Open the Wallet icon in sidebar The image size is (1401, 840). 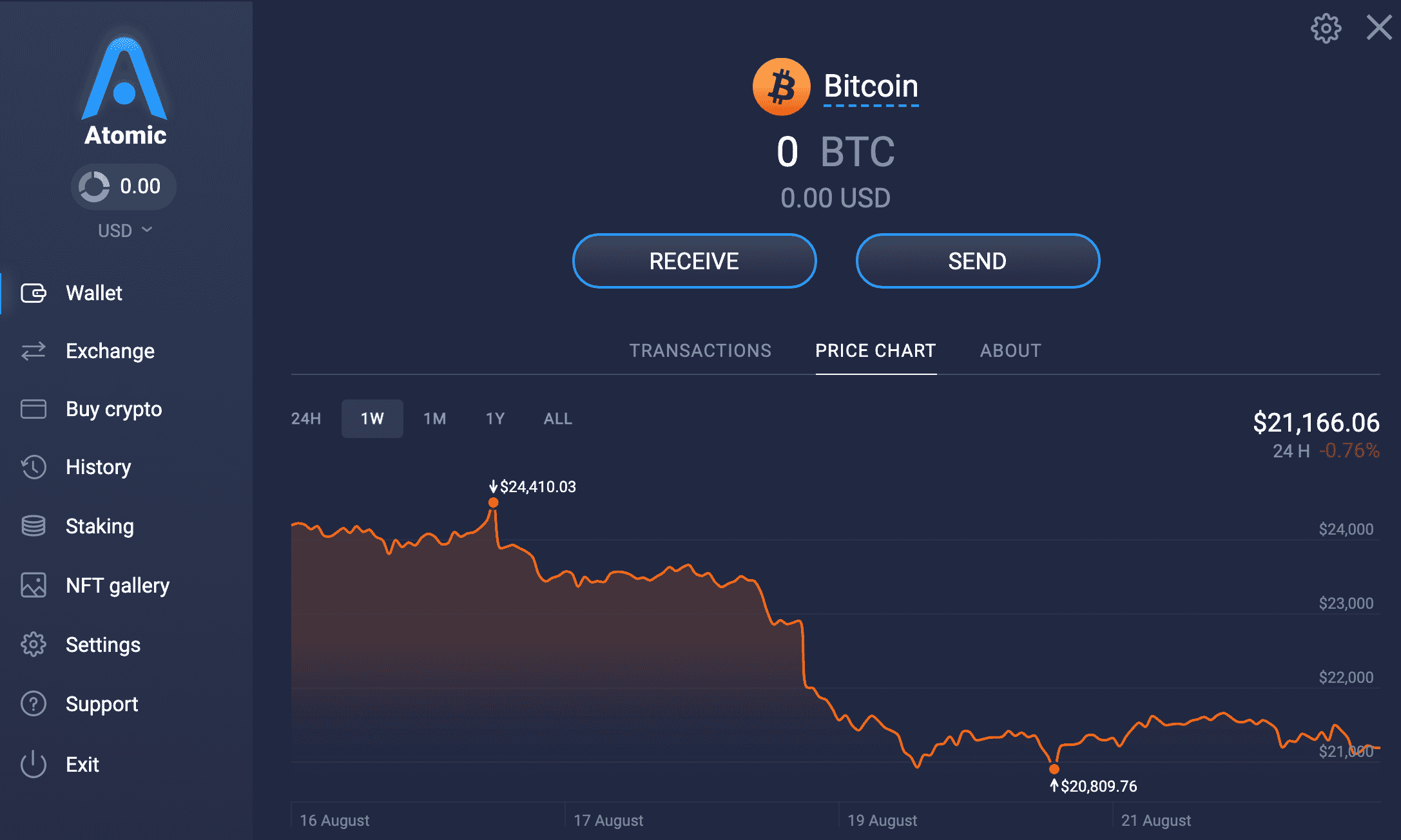[x=34, y=293]
